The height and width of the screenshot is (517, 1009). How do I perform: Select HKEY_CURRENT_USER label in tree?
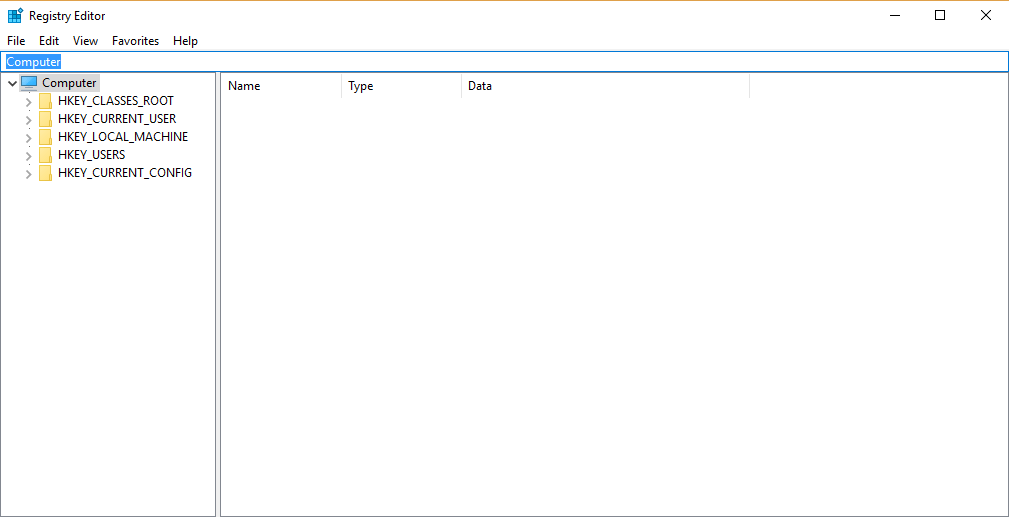point(117,119)
